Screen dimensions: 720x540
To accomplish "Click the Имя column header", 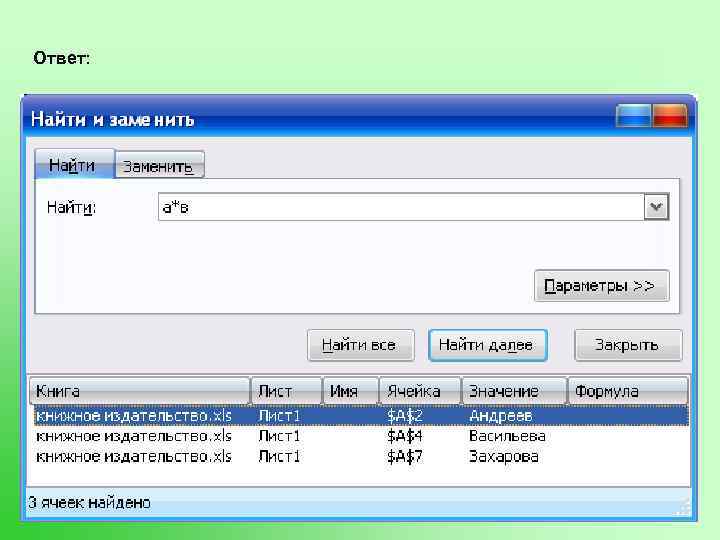I will [x=350, y=391].
